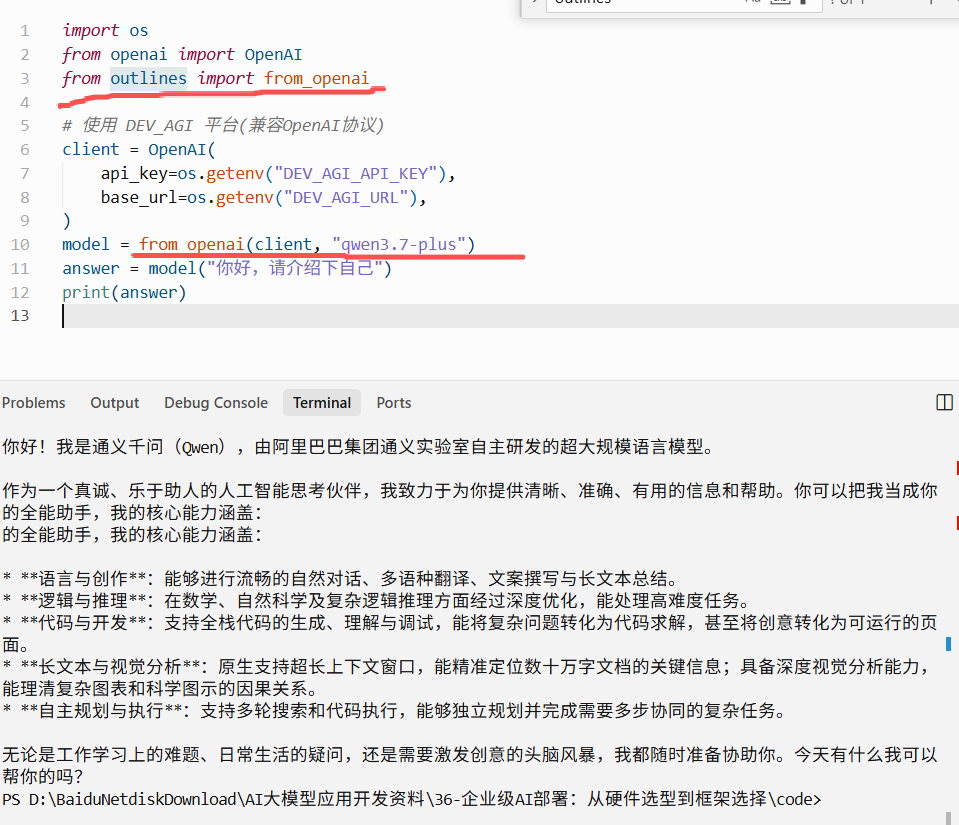Click the PS D:\BaiduNetdiskDownload terminal prompt
The height and width of the screenshot is (825, 959).
[x=412, y=799]
